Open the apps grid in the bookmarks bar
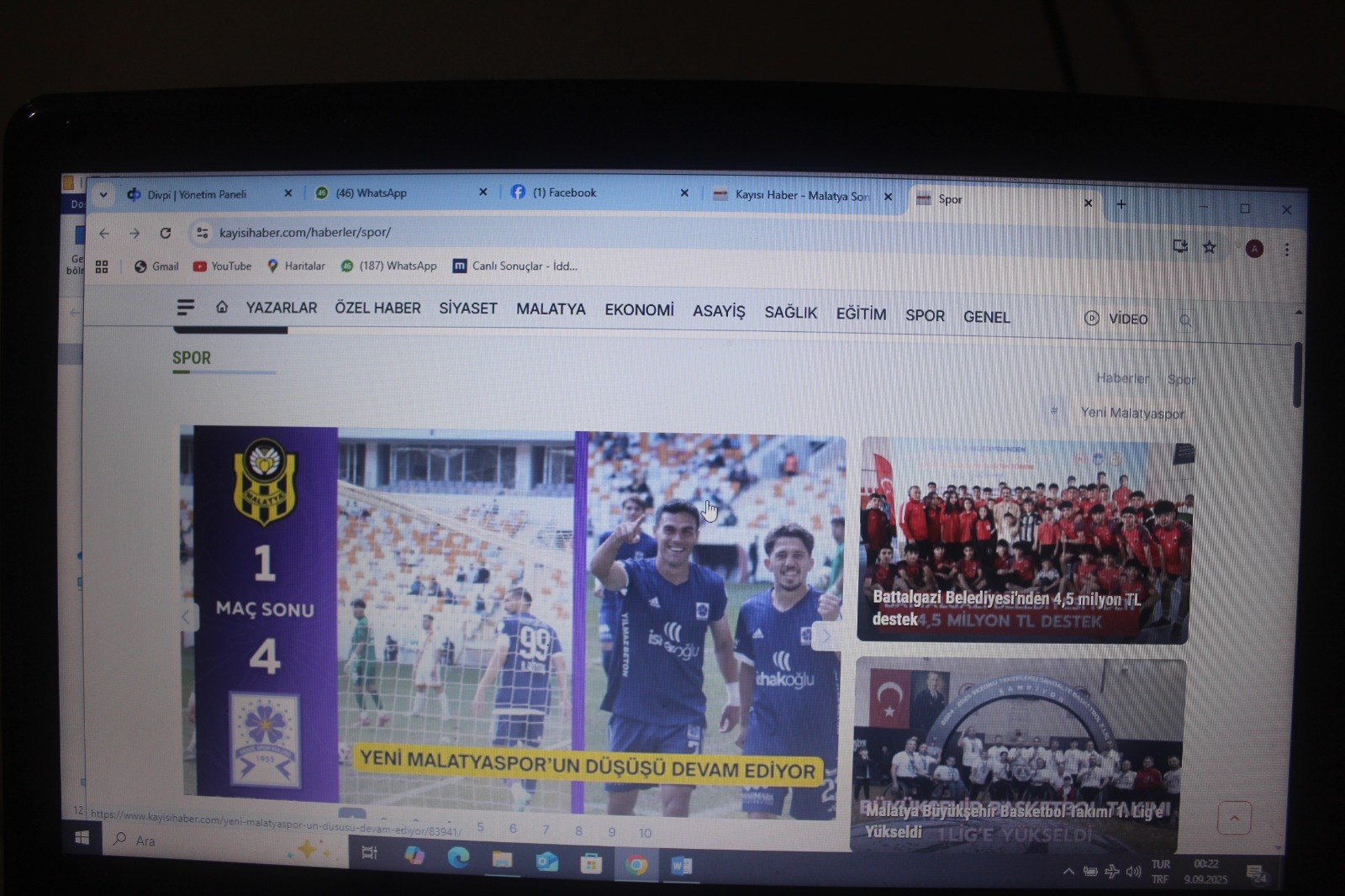This screenshot has height=896, width=1345. click(x=102, y=266)
